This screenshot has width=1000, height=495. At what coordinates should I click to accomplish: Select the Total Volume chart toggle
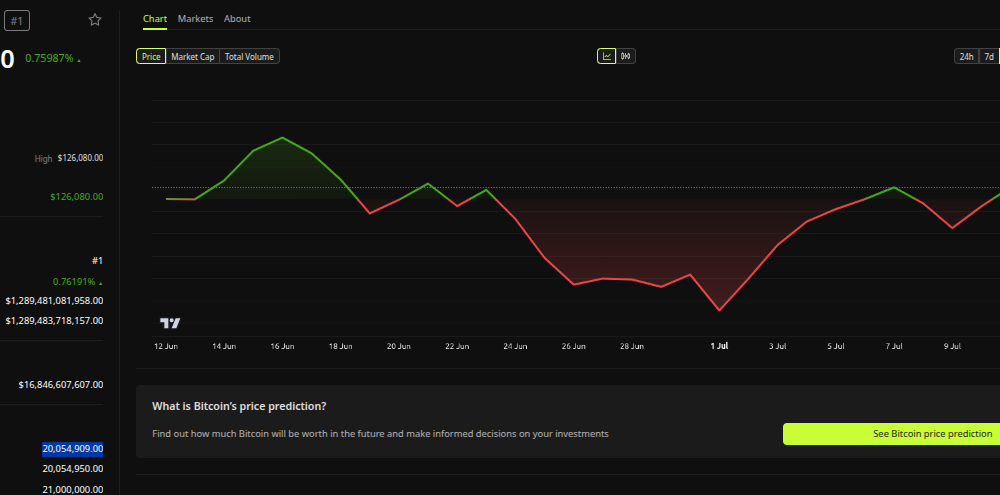[x=249, y=57]
